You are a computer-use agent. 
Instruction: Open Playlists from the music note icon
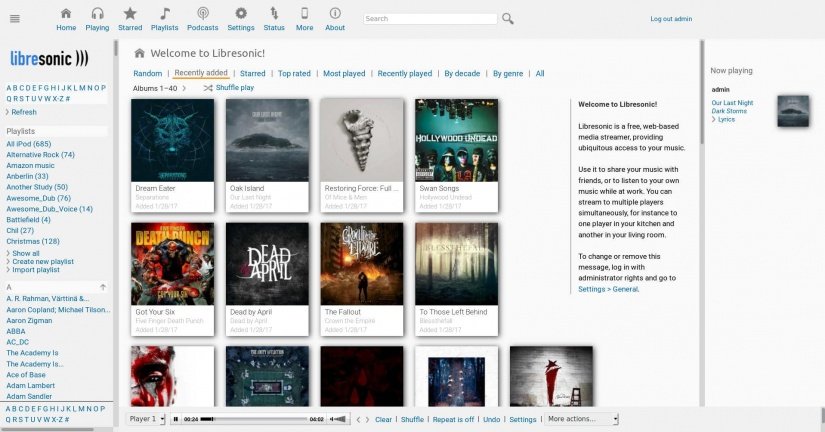(x=165, y=19)
